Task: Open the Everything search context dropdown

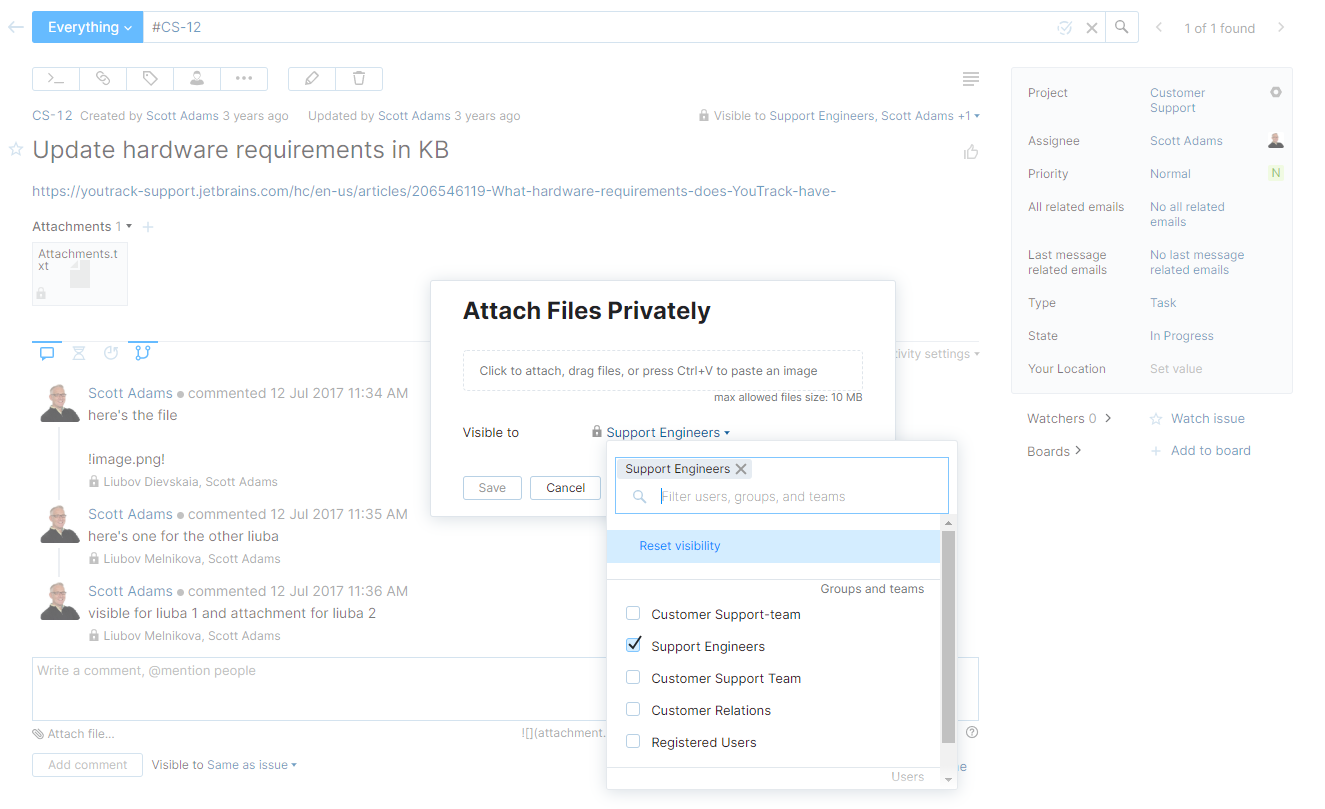Action: [87, 27]
